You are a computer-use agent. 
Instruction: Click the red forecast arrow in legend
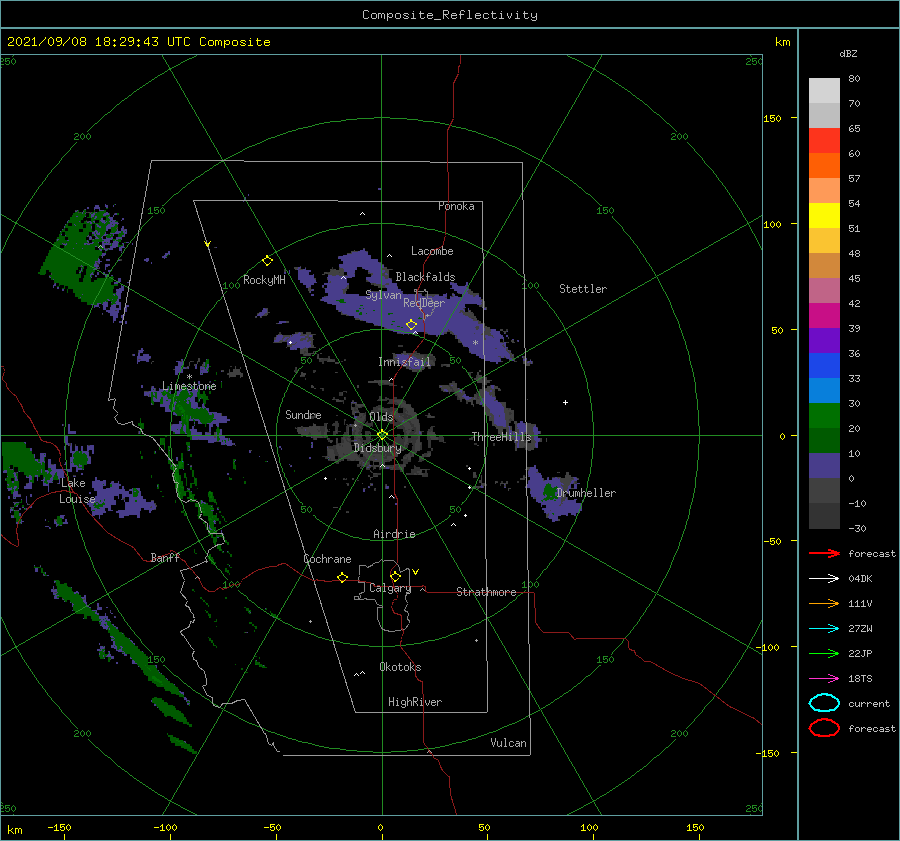[x=824, y=553]
